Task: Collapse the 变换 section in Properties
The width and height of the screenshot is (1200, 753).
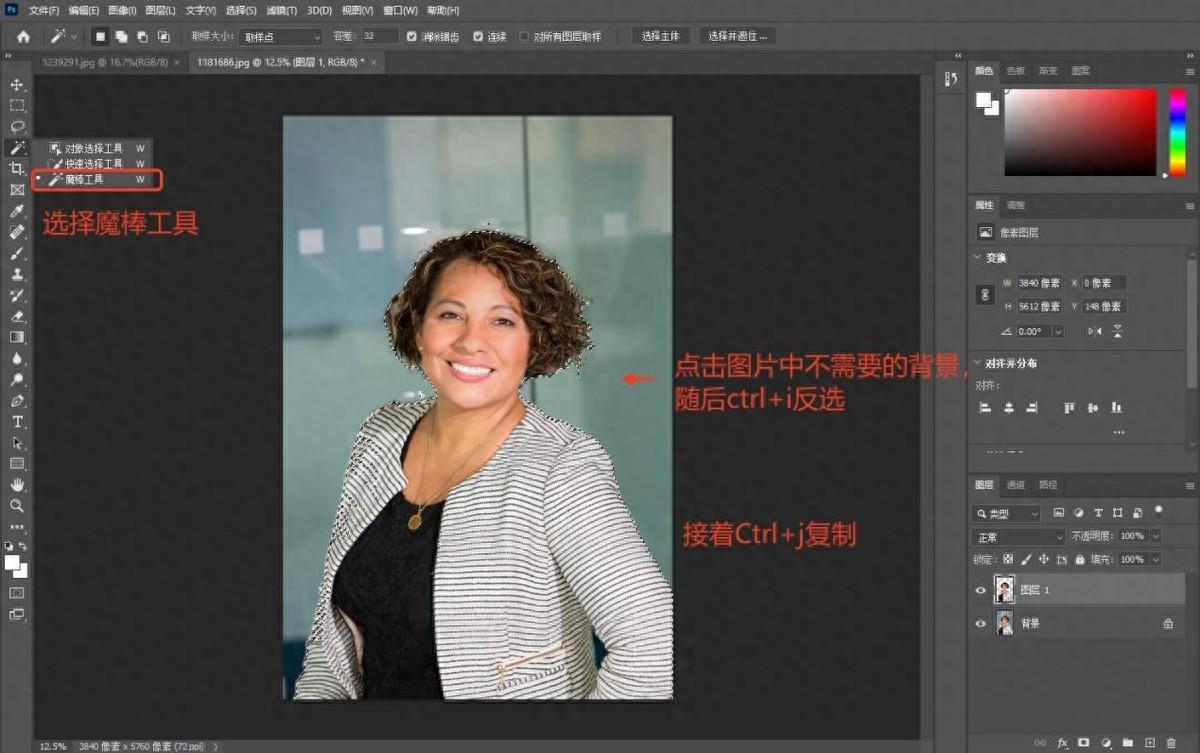Action: point(977,258)
